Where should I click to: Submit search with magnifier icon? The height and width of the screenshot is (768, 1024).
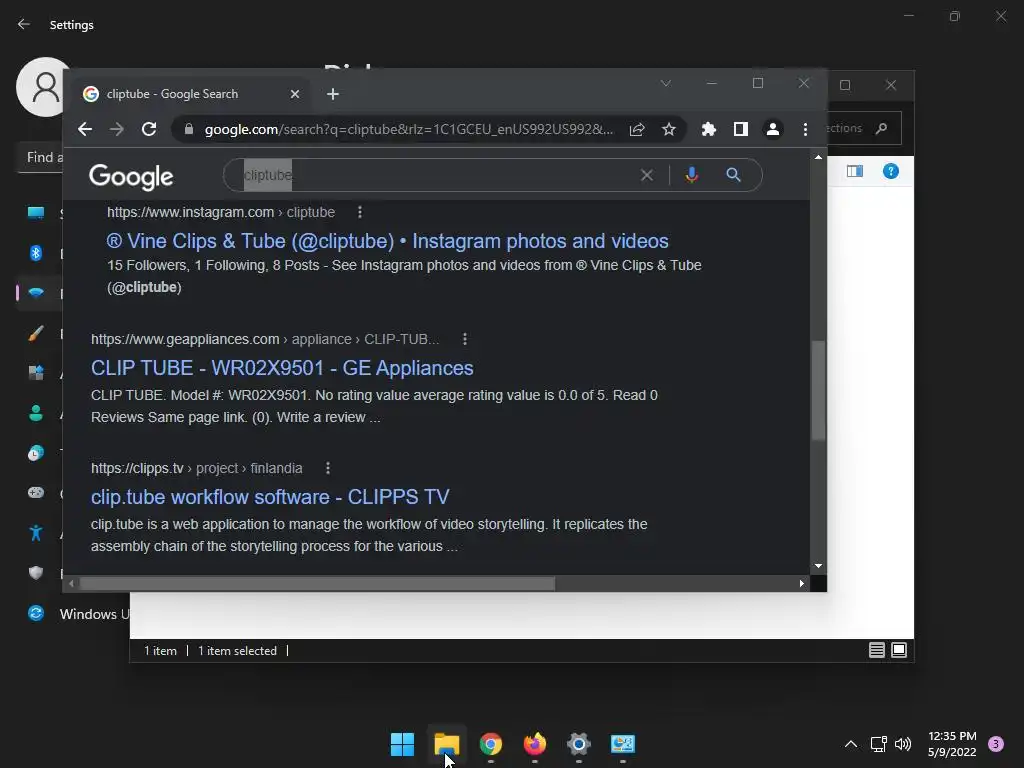pos(733,175)
